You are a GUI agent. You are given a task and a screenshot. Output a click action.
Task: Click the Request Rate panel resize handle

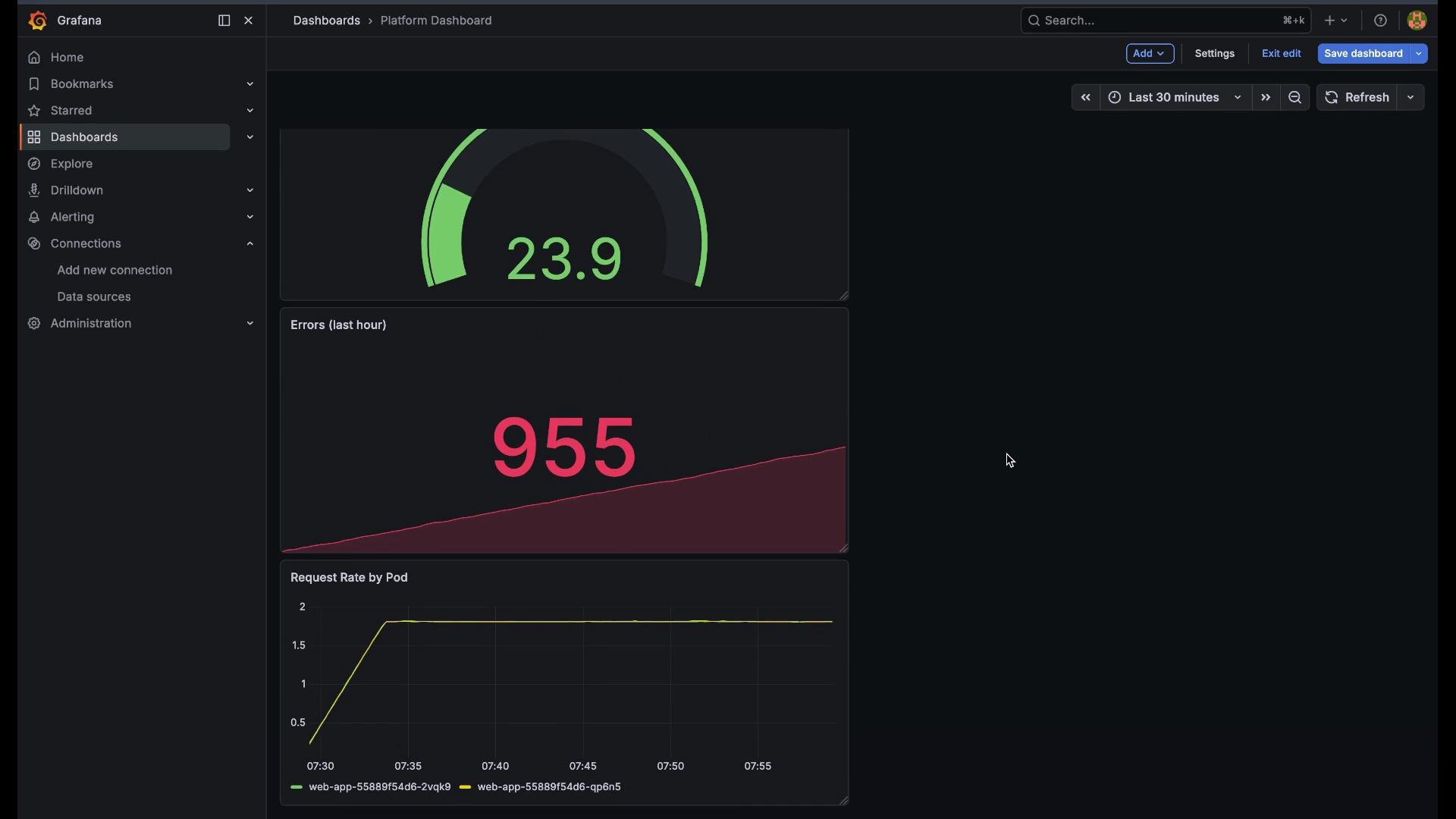pyautogui.click(x=843, y=800)
